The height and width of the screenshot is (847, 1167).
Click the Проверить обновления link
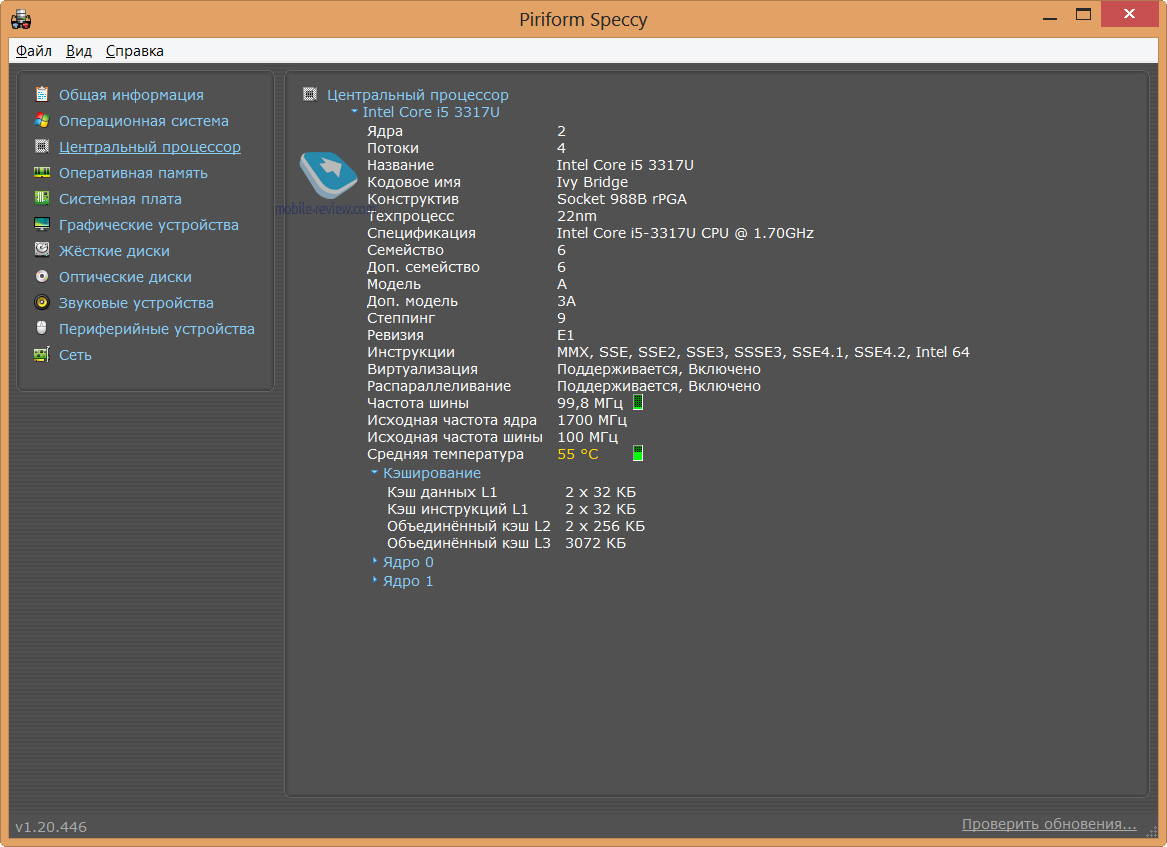click(1049, 824)
